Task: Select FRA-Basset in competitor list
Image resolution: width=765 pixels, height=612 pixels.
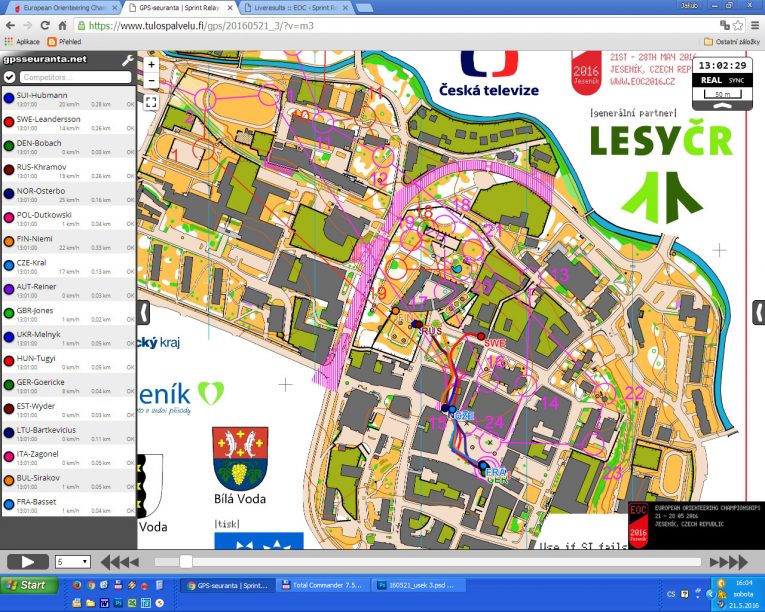Action: 69,506
